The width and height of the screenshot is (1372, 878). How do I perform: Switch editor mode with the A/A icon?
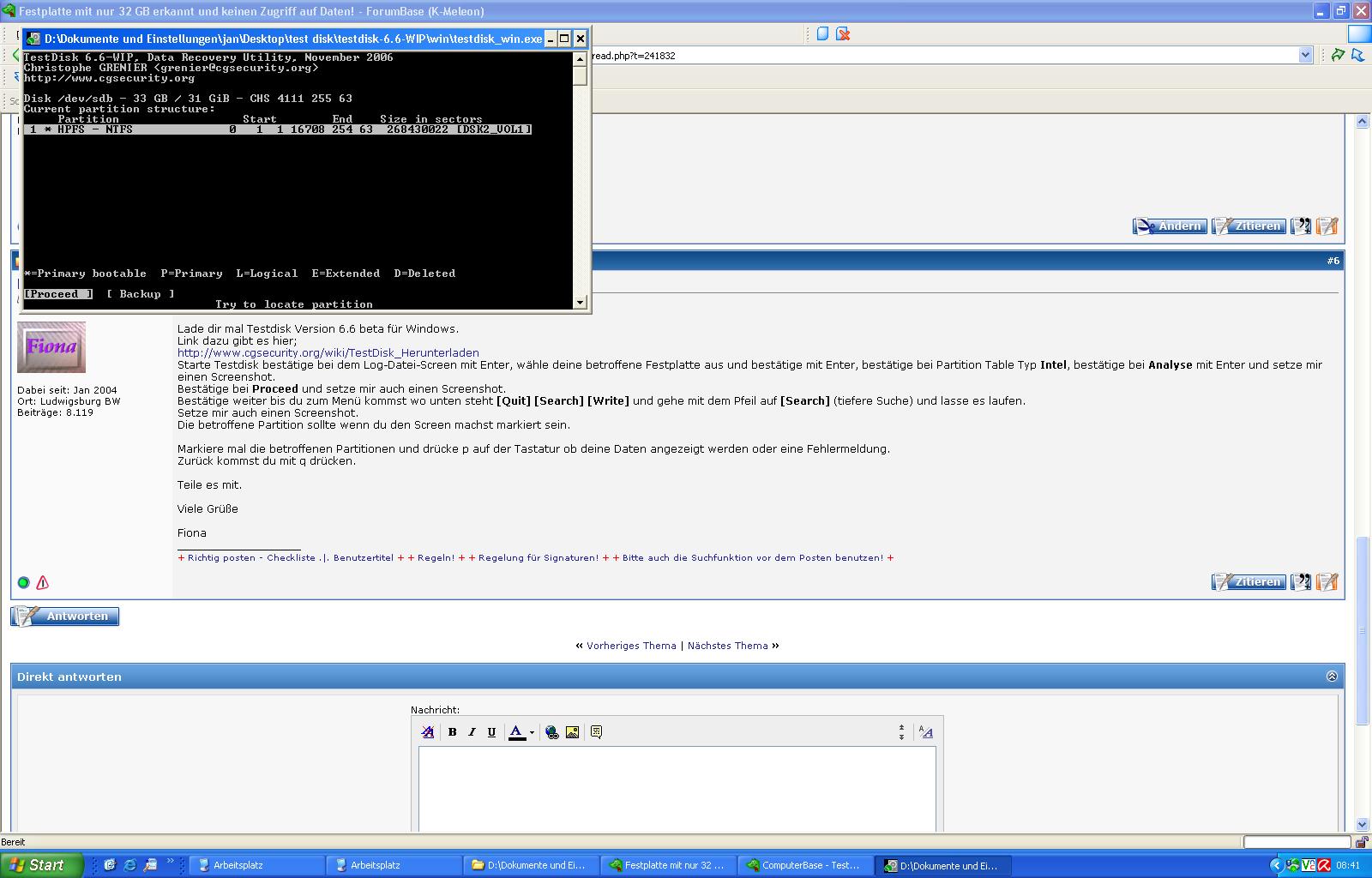[x=926, y=731]
